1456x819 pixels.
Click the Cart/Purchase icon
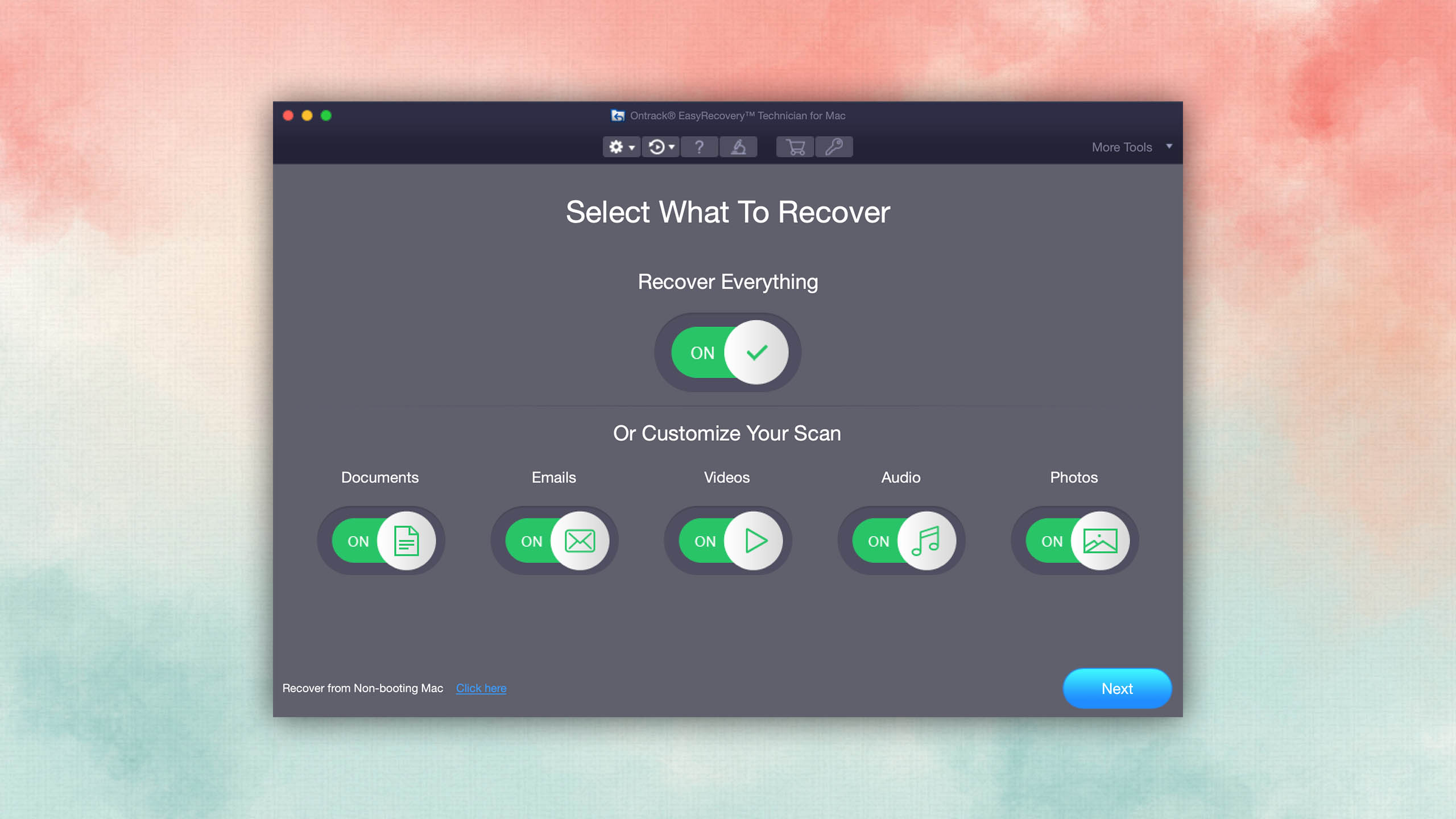(795, 147)
